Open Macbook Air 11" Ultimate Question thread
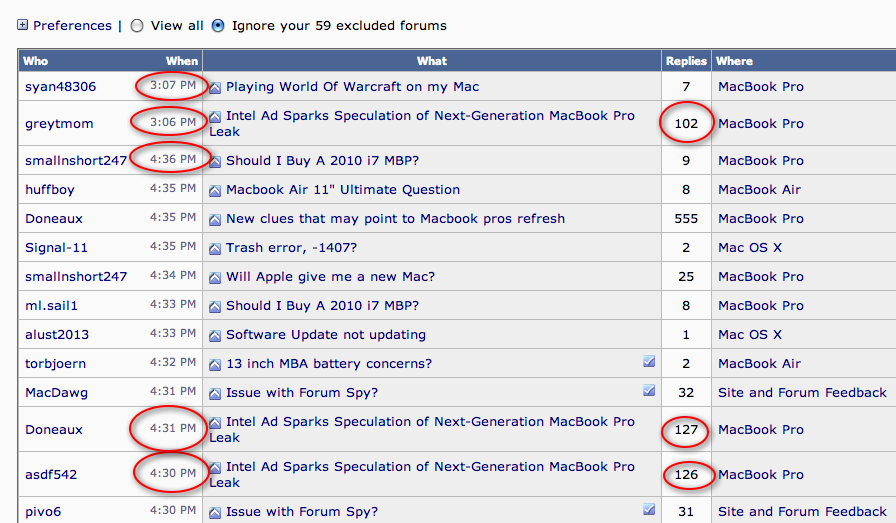This screenshot has width=896, height=523. (x=343, y=190)
